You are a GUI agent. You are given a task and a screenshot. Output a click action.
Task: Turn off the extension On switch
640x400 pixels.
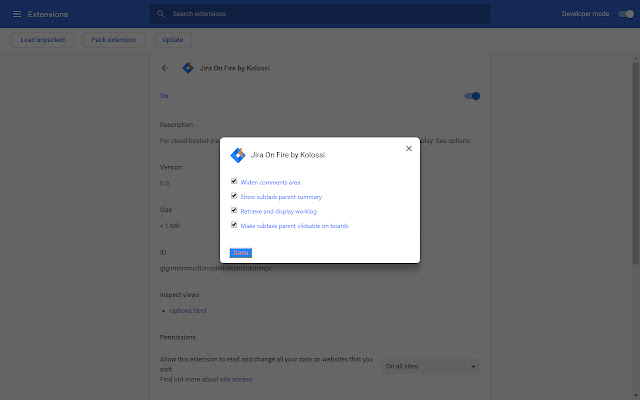[472, 96]
